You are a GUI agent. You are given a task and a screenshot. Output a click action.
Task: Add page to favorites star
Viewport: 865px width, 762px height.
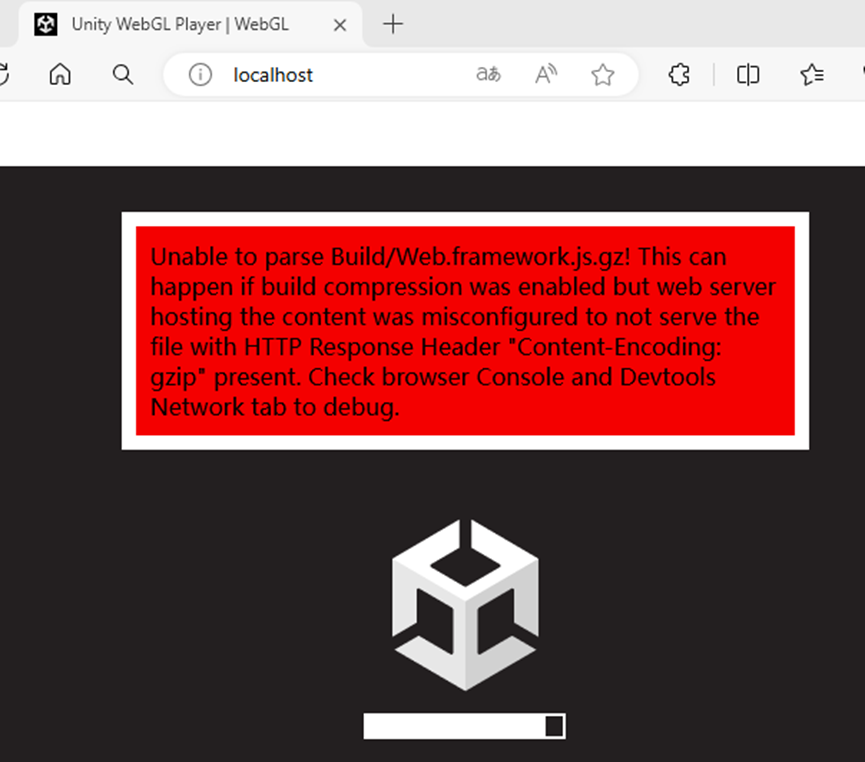[602, 74]
